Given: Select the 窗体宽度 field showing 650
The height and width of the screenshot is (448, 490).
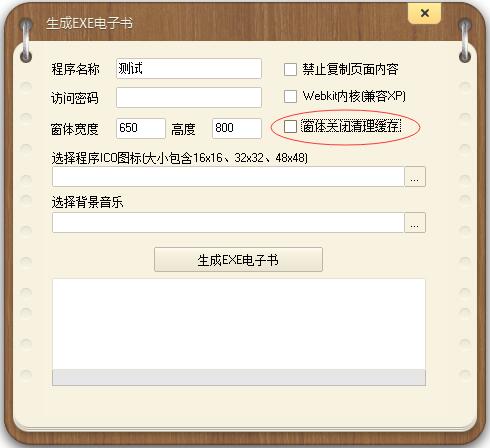Looking at the screenshot, I should [141, 128].
